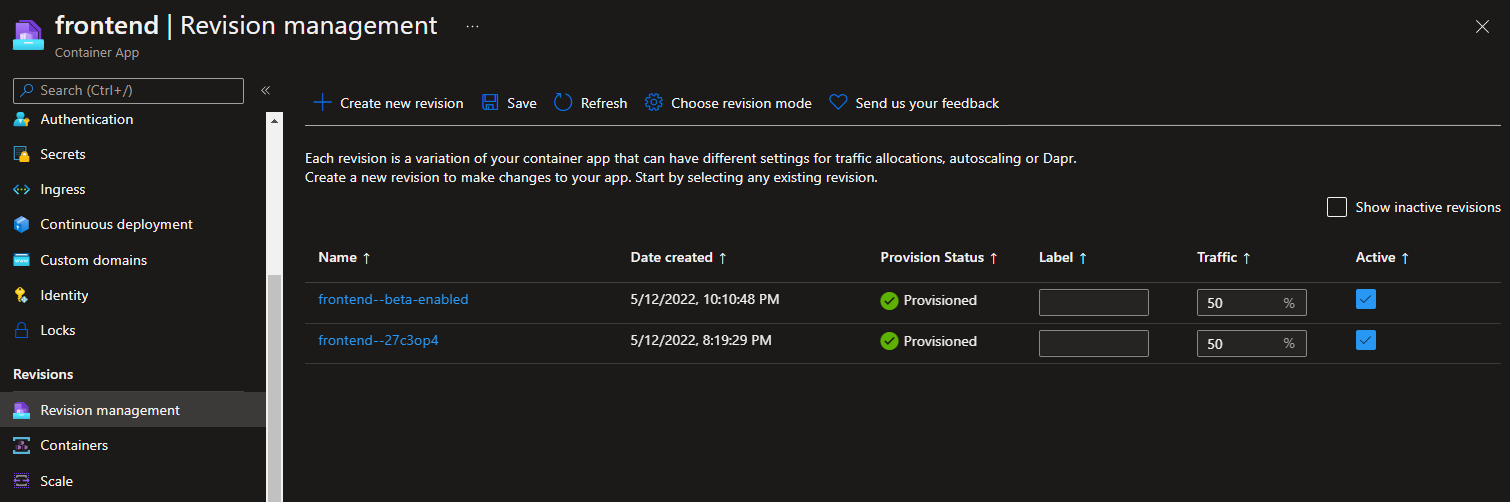The image size is (1510, 502).
Task: Click the frontend Container App icon
Action: (27, 34)
